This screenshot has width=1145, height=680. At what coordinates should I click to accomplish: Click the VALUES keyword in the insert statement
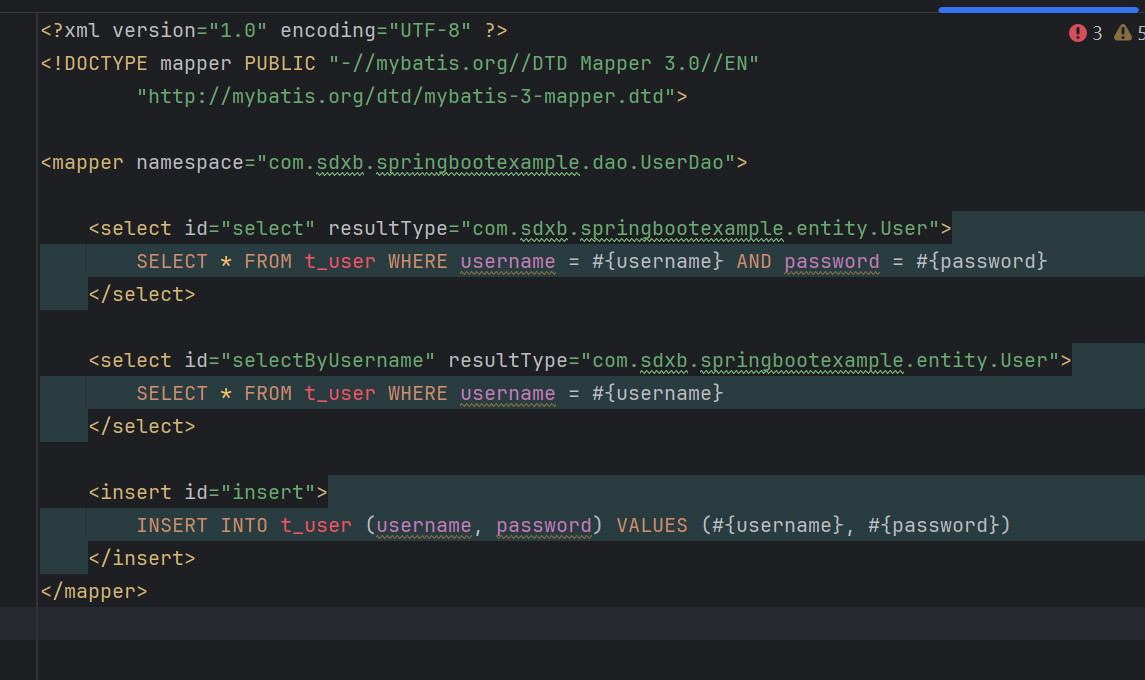tap(651, 525)
